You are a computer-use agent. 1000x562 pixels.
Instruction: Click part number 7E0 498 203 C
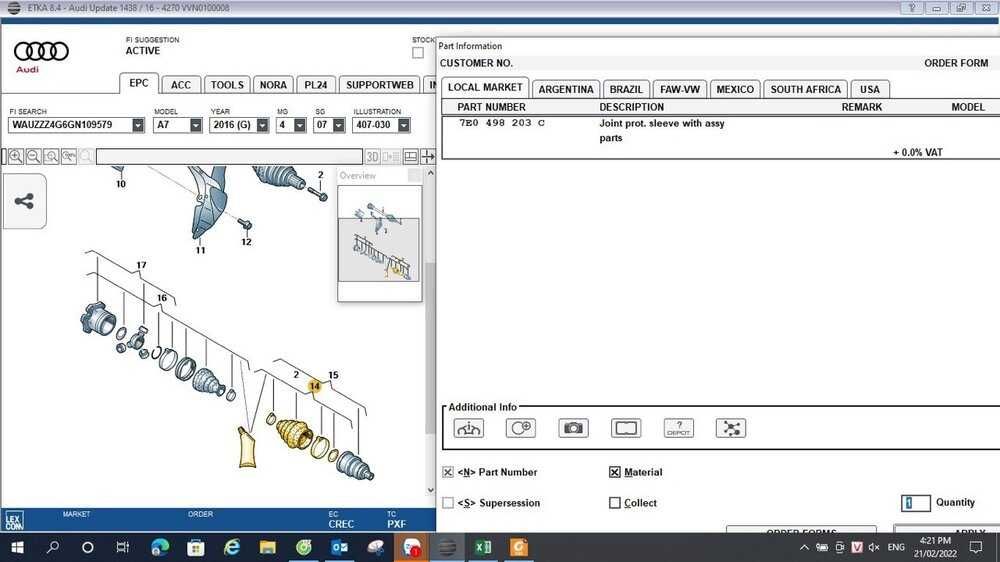point(502,123)
